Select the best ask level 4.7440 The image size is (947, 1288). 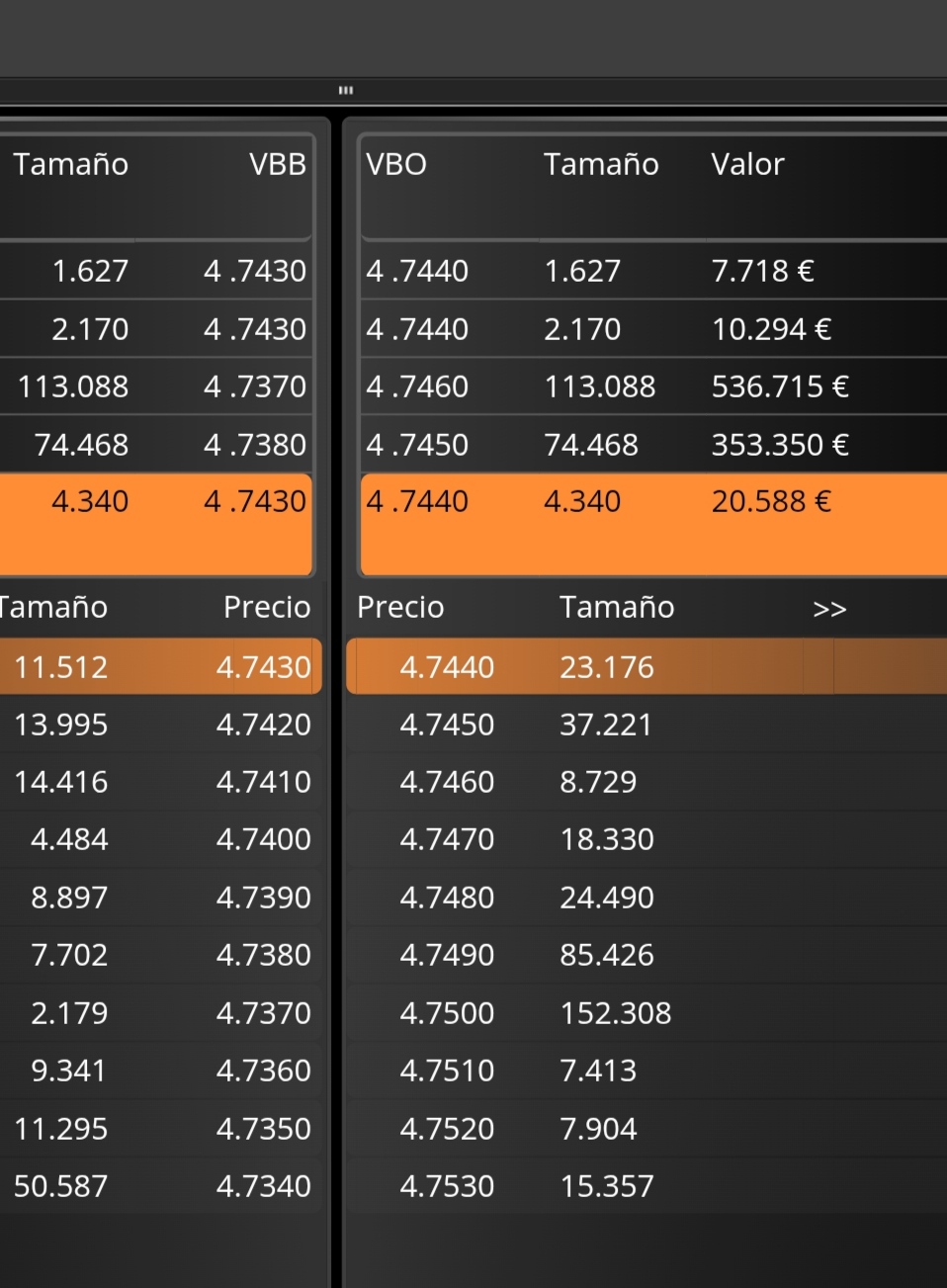pos(646,666)
